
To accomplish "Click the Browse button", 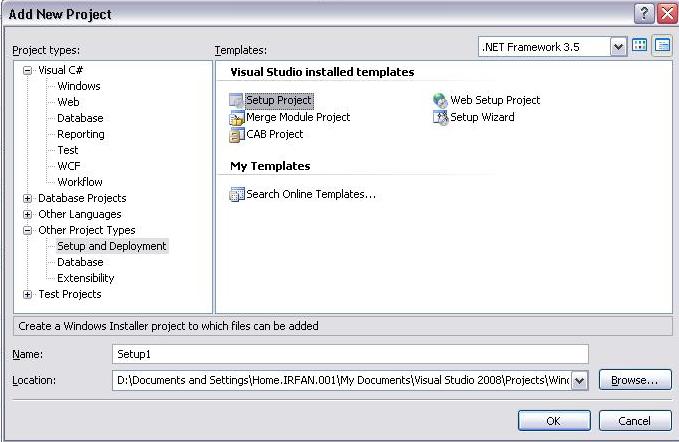I will (635, 380).
